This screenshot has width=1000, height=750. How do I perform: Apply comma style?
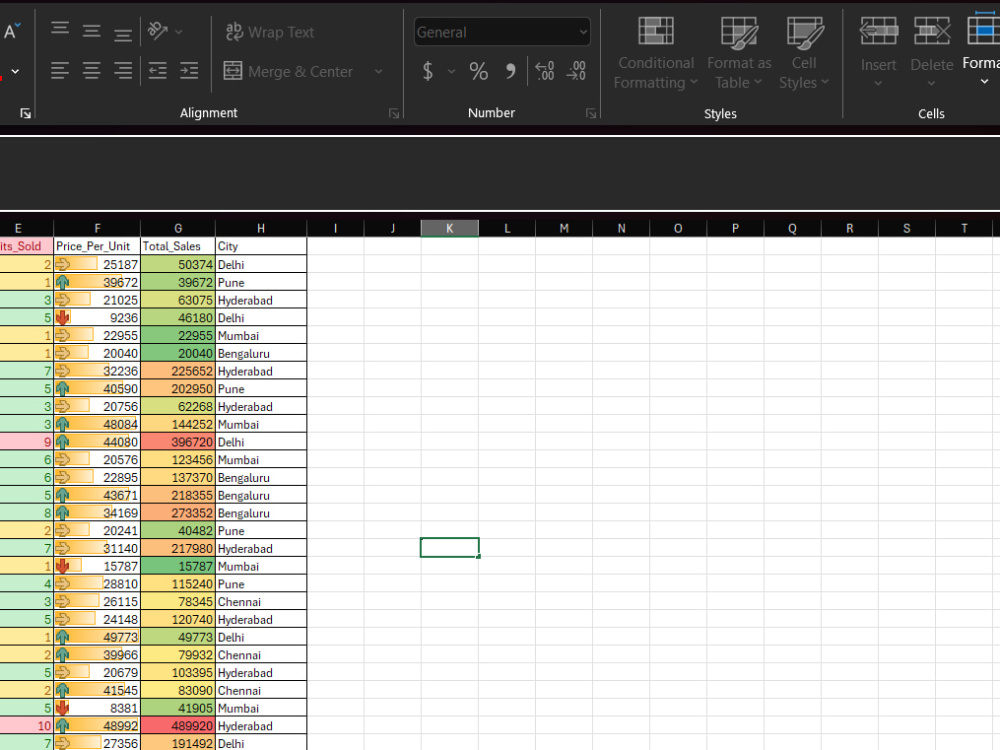pyautogui.click(x=510, y=71)
